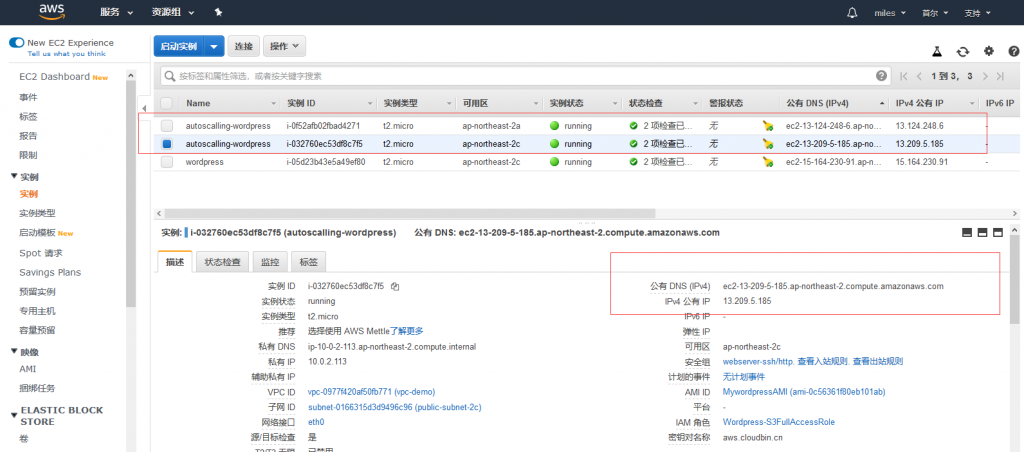Screen dimensions: 1024x452
Task: Click alarm icon for wordpress instance
Action: tap(768, 162)
